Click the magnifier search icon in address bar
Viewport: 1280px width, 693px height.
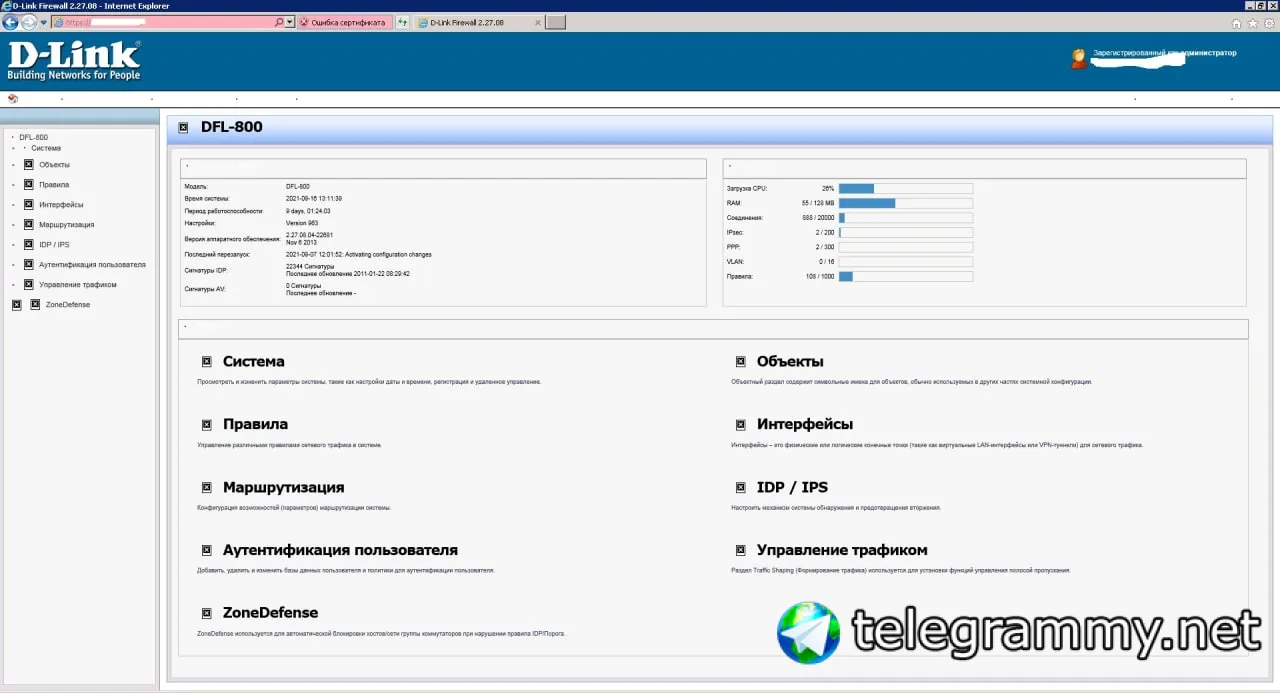tap(279, 22)
